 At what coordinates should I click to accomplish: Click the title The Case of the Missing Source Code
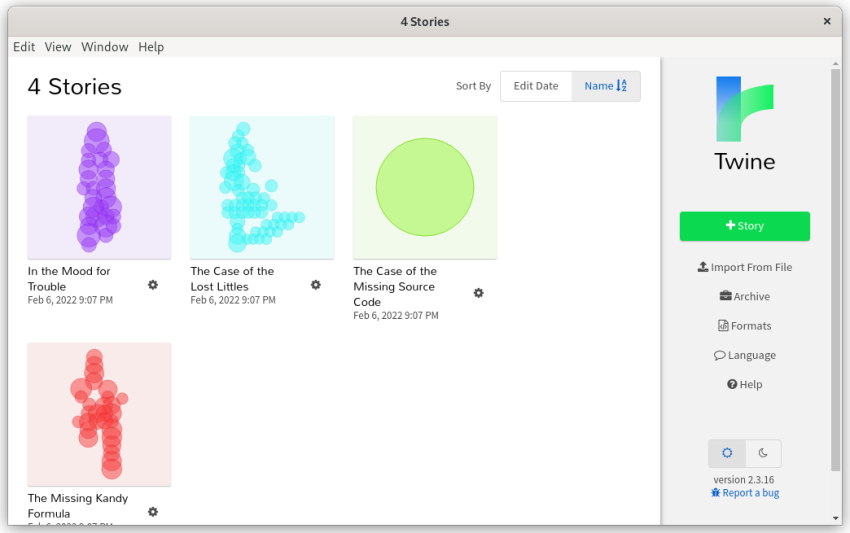click(x=395, y=286)
